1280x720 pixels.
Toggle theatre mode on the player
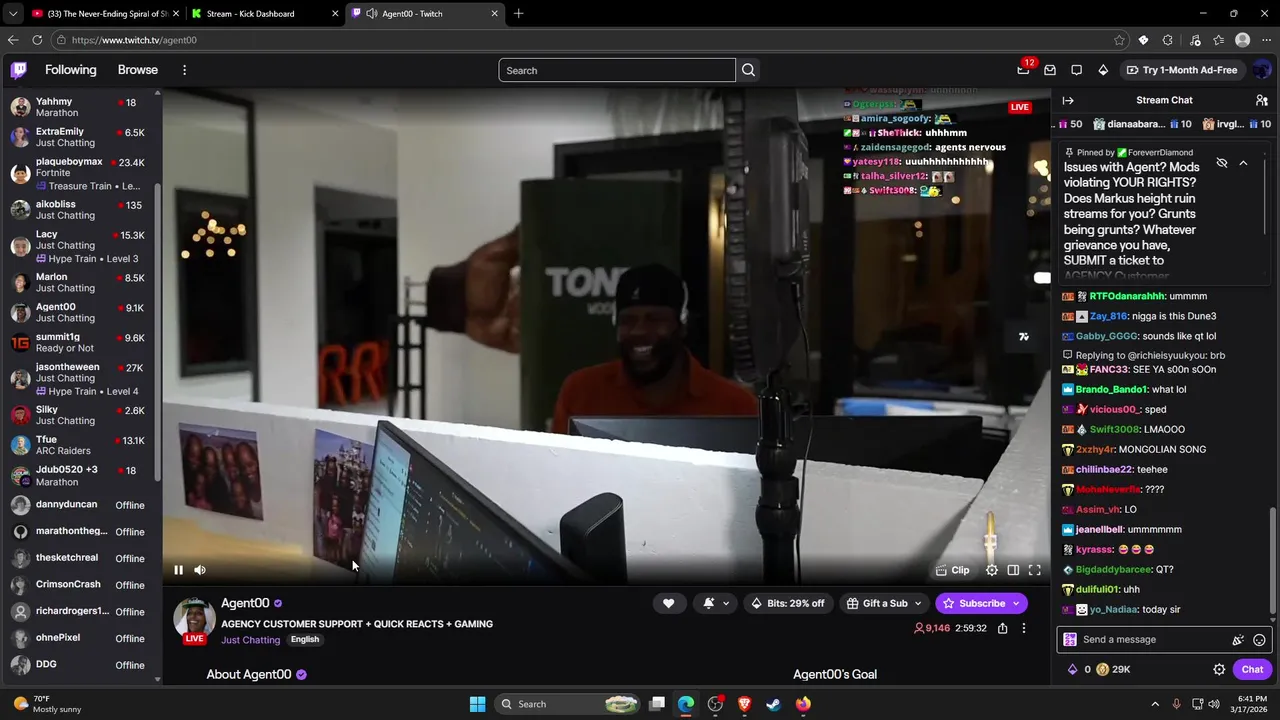click(1013, 570)
